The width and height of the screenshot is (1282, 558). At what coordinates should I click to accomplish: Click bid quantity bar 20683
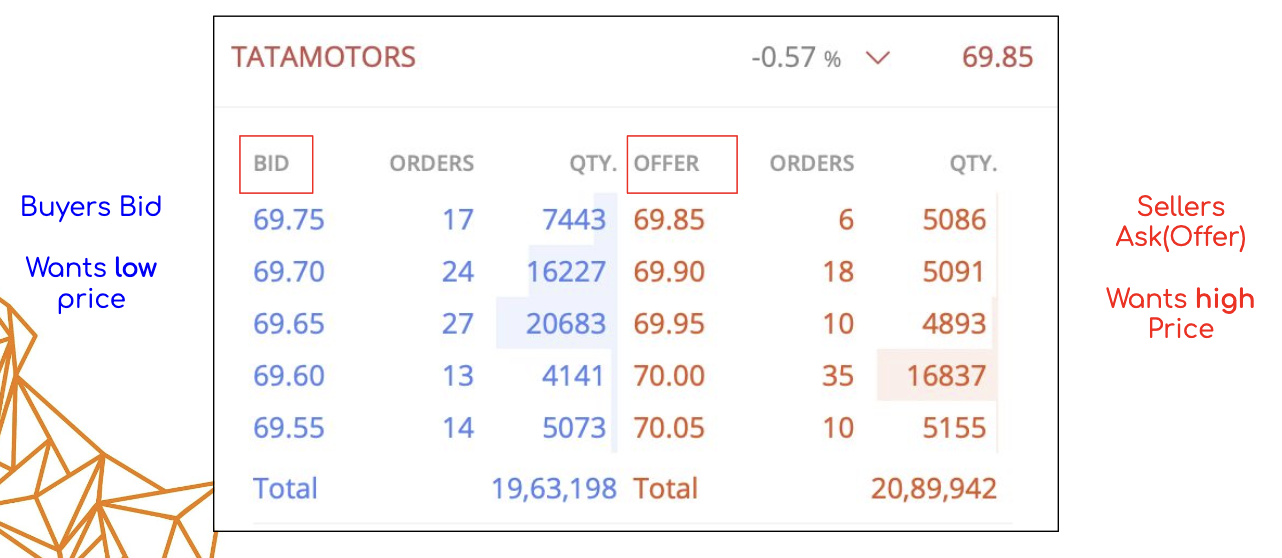point(556,324)
